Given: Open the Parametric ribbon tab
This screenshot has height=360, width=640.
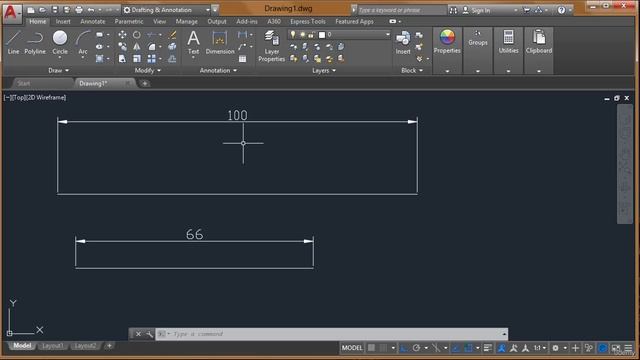Looking at the screenshot, I should (x=129, y=21).
